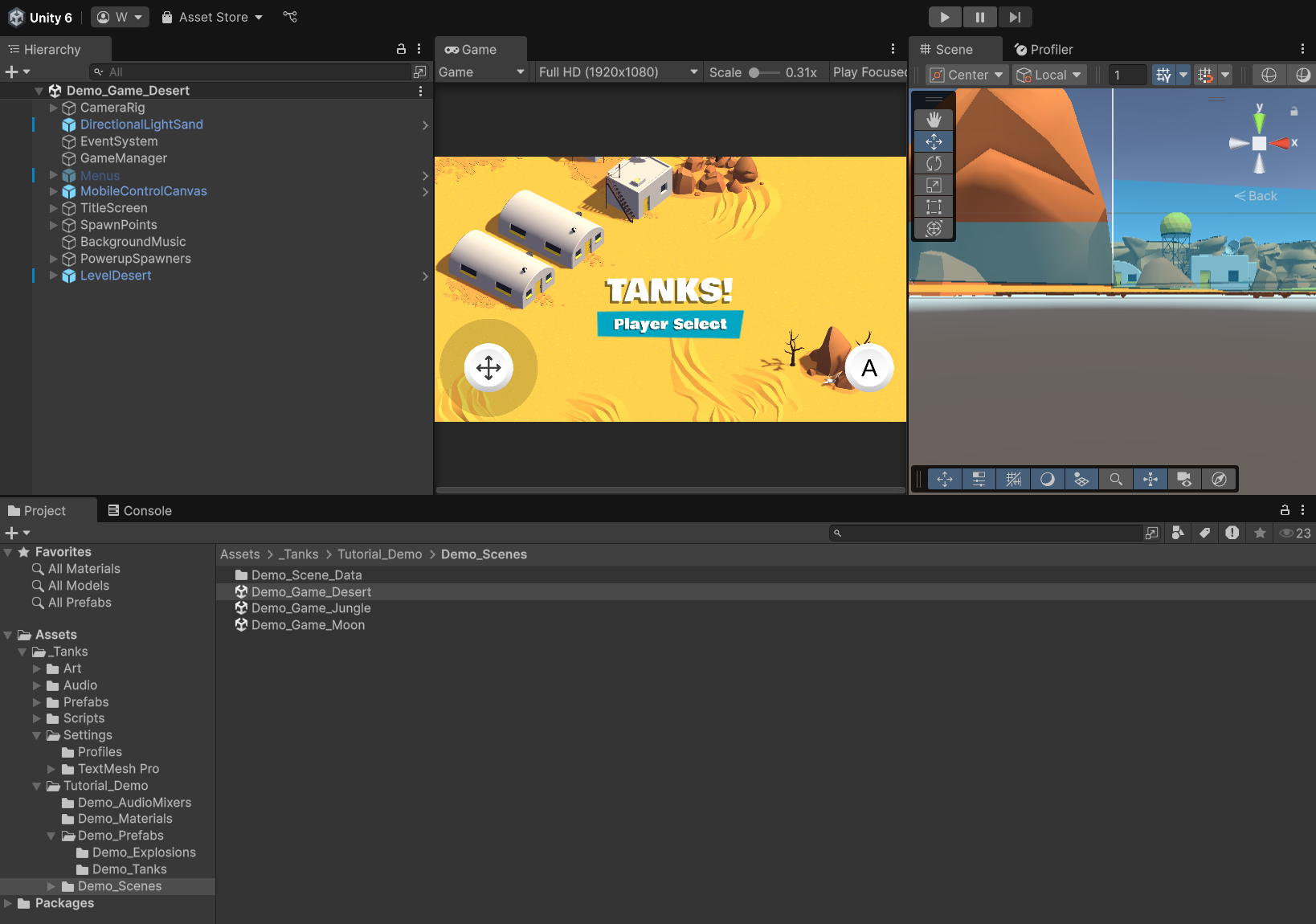The image size is (1316, 924).
Task: Open the account W dropdown
Action: [120, 17]
